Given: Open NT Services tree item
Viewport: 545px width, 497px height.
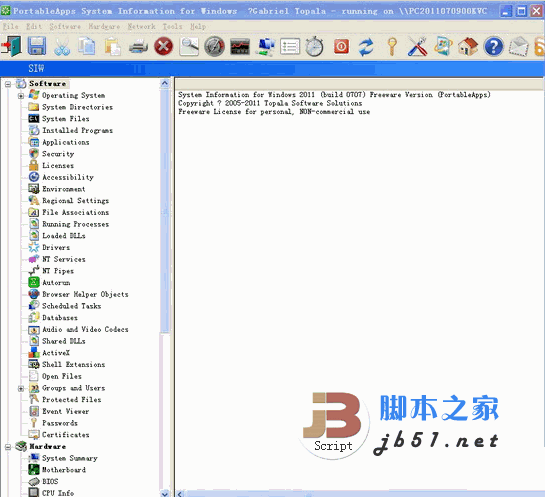Looking at the screenshot, I should coord(64,259).
